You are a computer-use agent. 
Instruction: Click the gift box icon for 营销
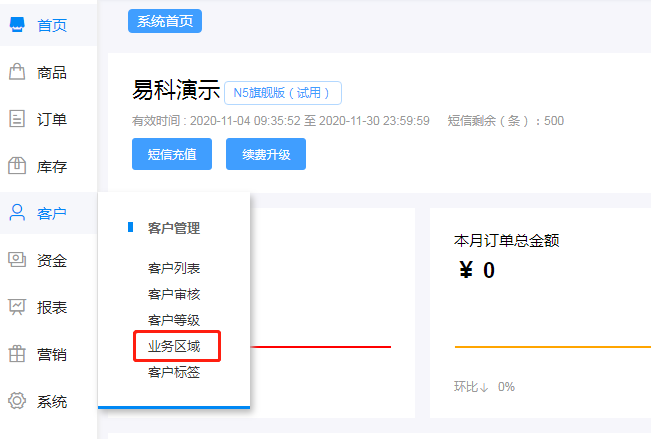[x=17, y=354]
